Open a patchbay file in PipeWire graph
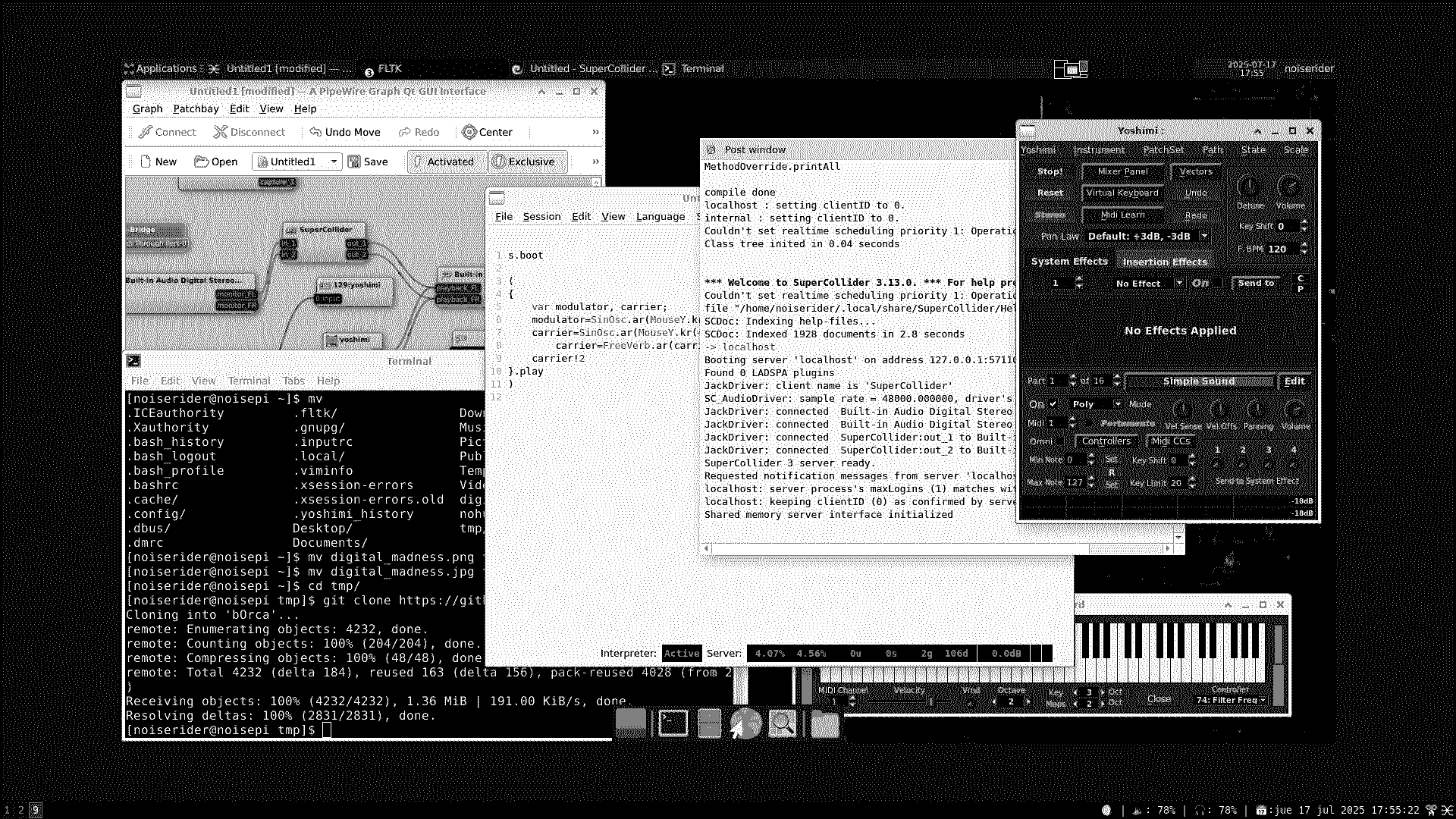The width and height of the screenshot is (1456, 819). [215, 162]
